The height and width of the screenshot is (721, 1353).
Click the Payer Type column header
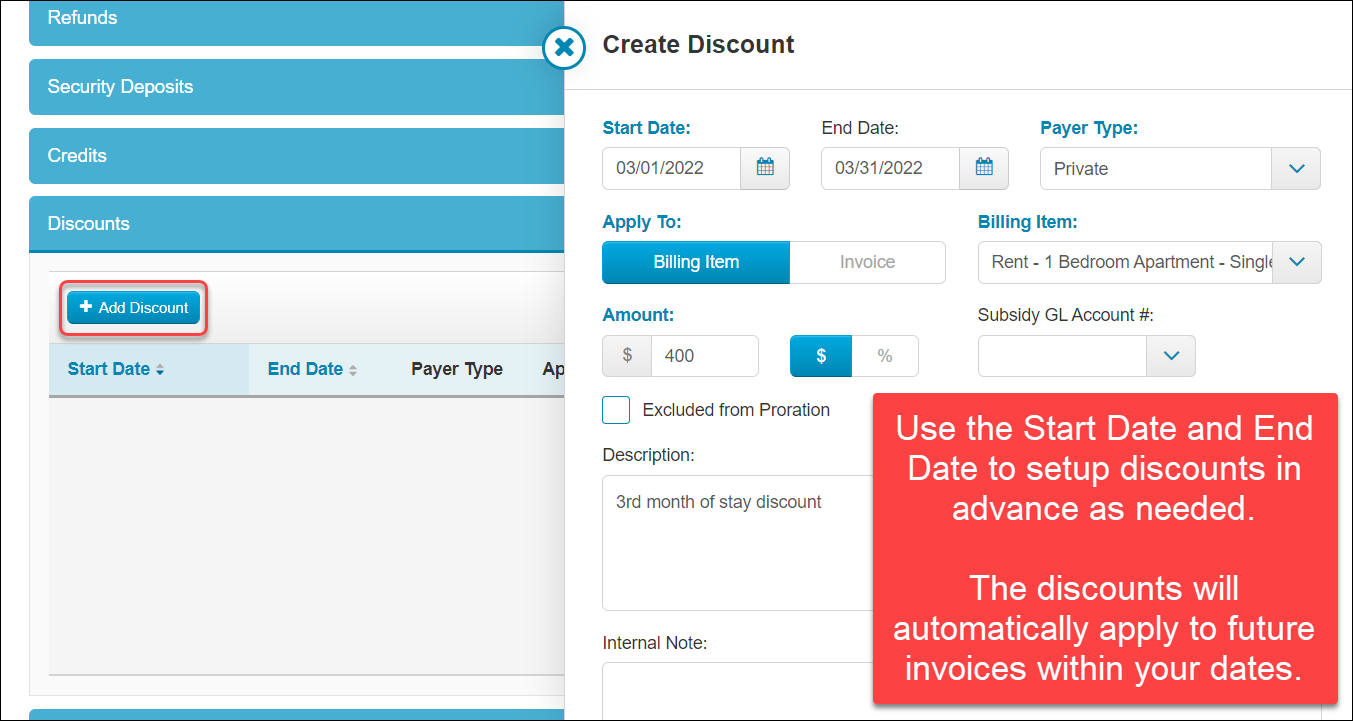457,369
